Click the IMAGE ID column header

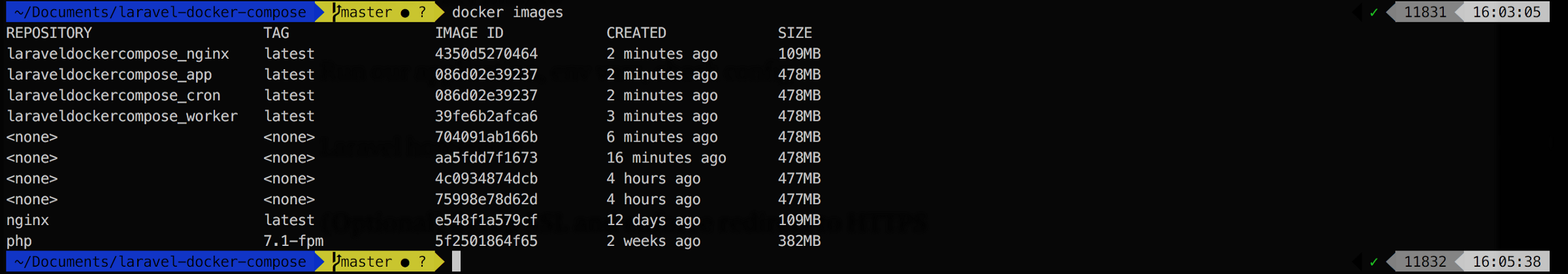coord(469,33)
